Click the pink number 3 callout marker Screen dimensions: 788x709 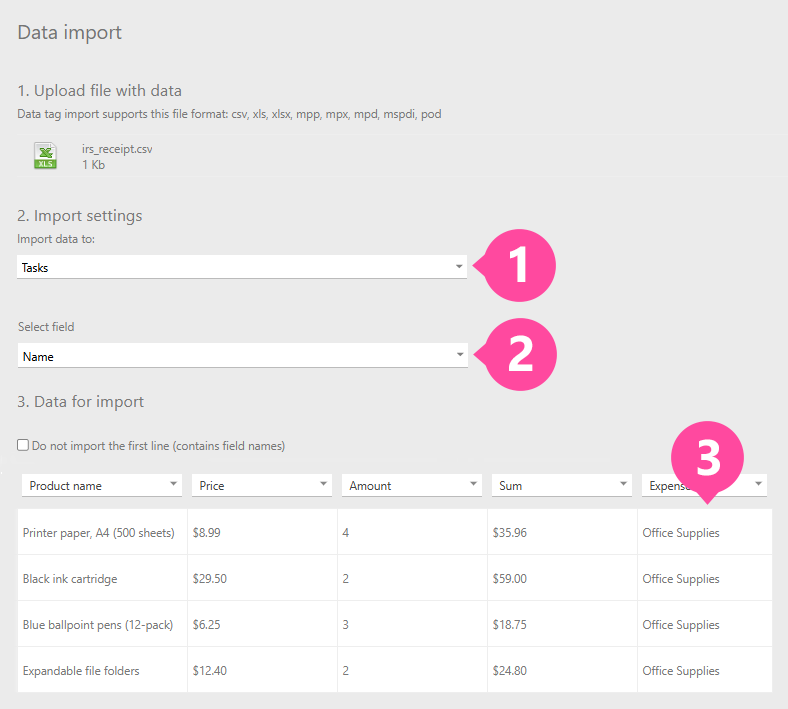coord(707,458)
